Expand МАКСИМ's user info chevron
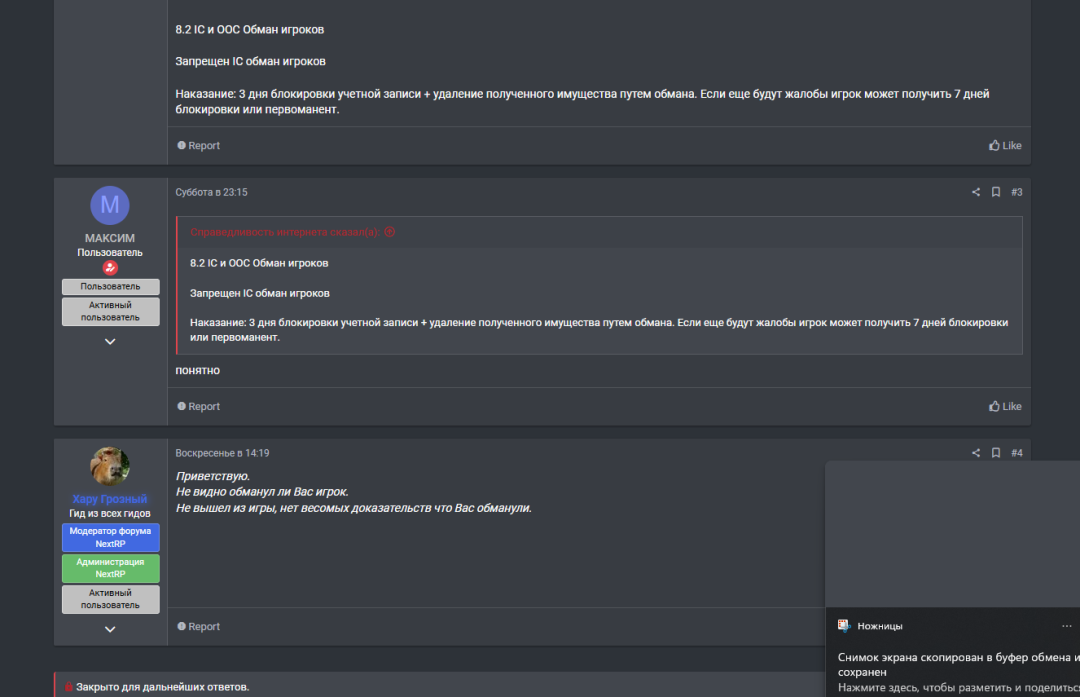Screen dimensions: 1080x697 tap(110, 342)
